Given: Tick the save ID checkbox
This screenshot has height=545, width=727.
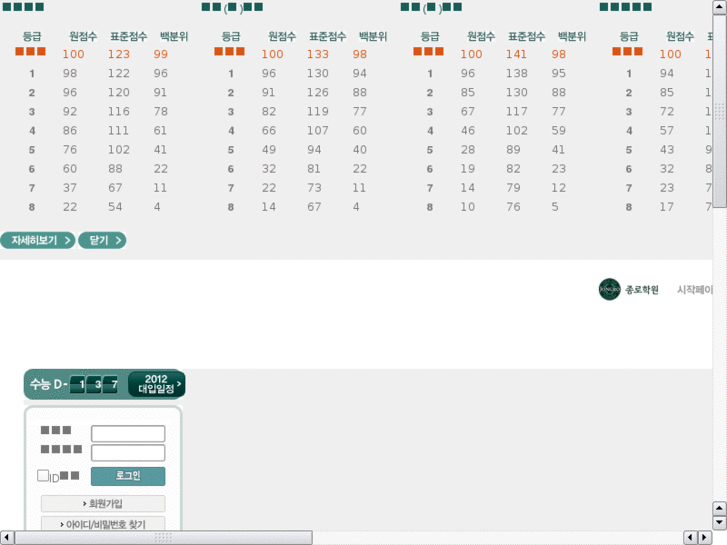Looking at the screenshot, I should click(43, 475).
